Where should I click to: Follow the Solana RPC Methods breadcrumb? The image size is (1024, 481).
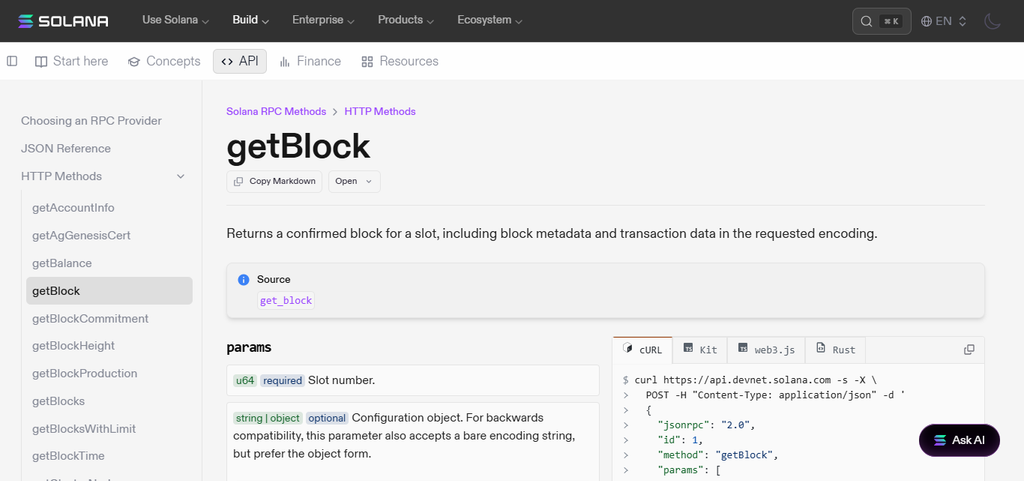[x=276, y=112]
